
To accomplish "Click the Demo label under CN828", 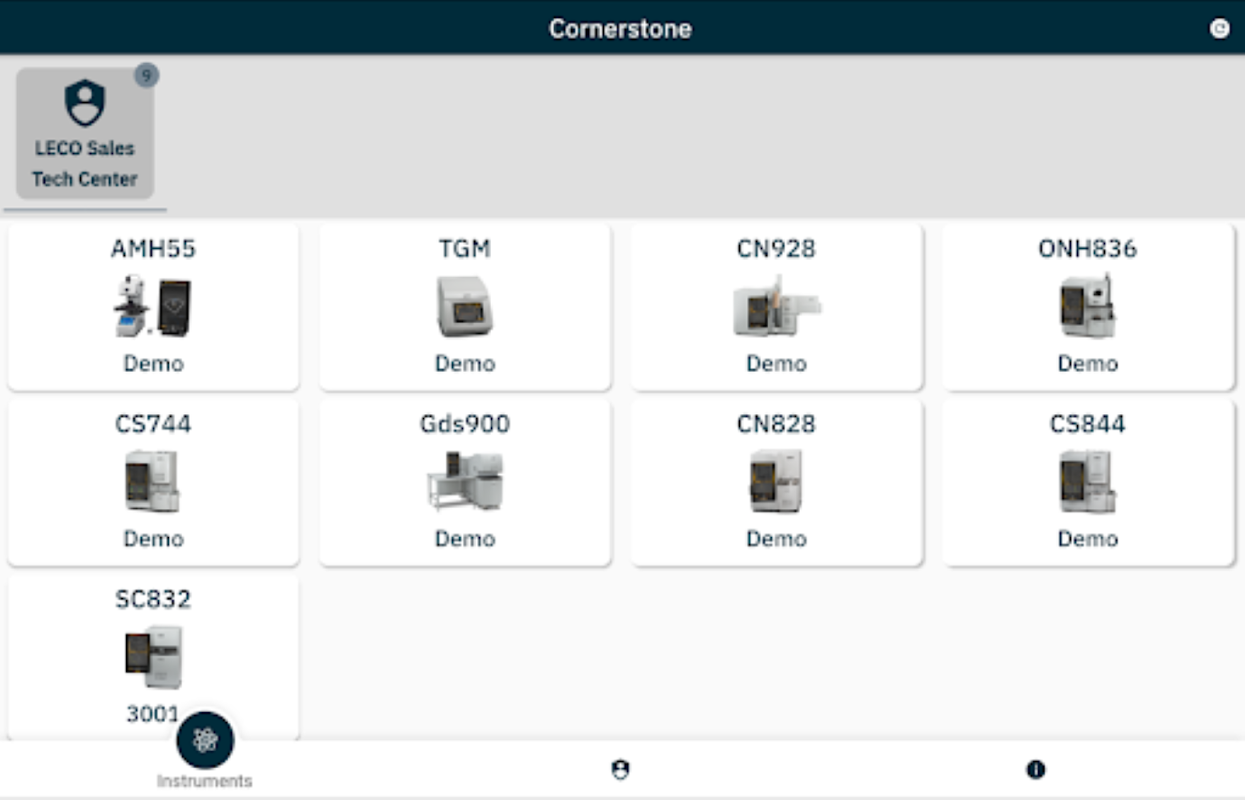I will [776, 539].
